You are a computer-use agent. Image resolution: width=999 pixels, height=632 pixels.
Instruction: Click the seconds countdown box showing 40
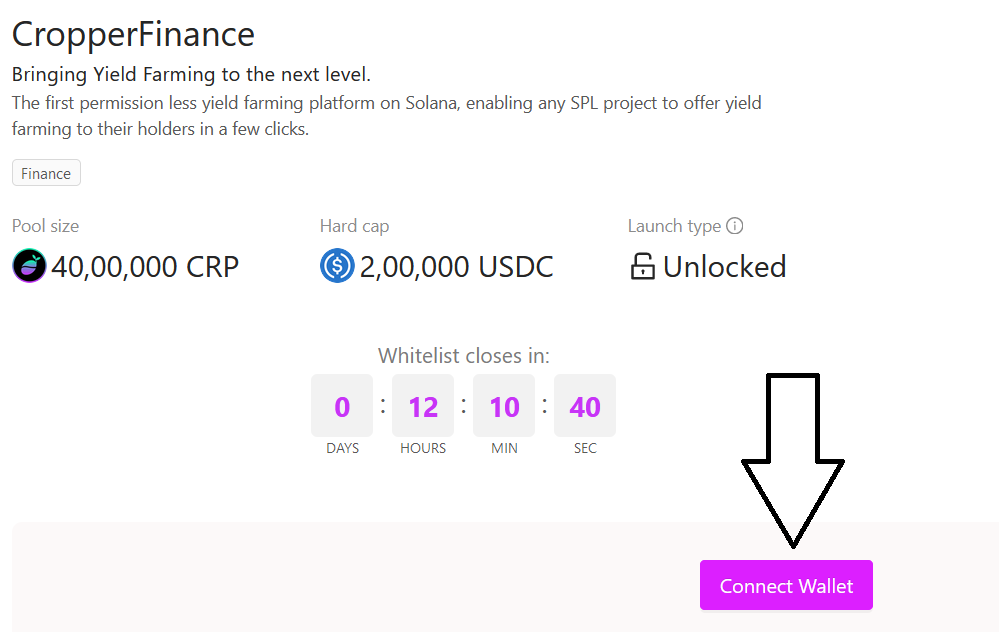pyautogui.click(x=585, y=405)
